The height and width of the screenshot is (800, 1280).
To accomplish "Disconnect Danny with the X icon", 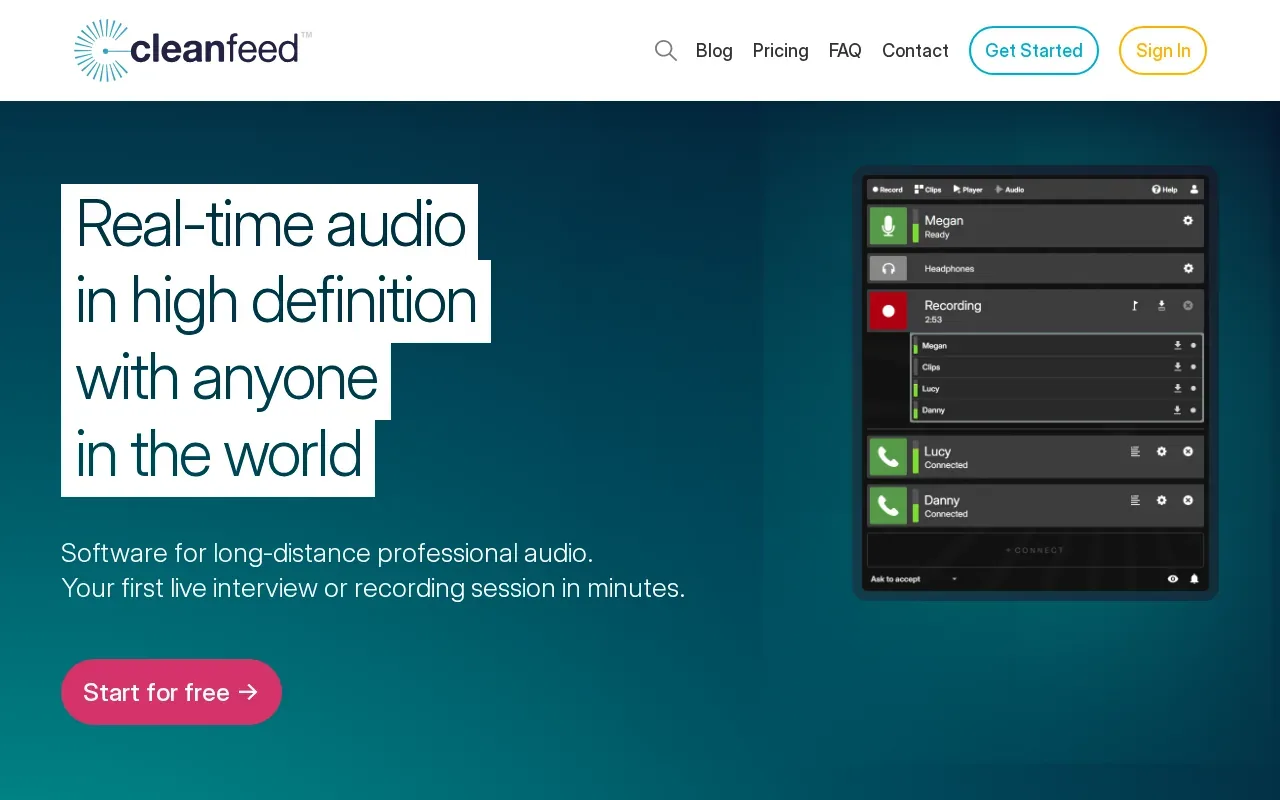I will [1188, 500].
